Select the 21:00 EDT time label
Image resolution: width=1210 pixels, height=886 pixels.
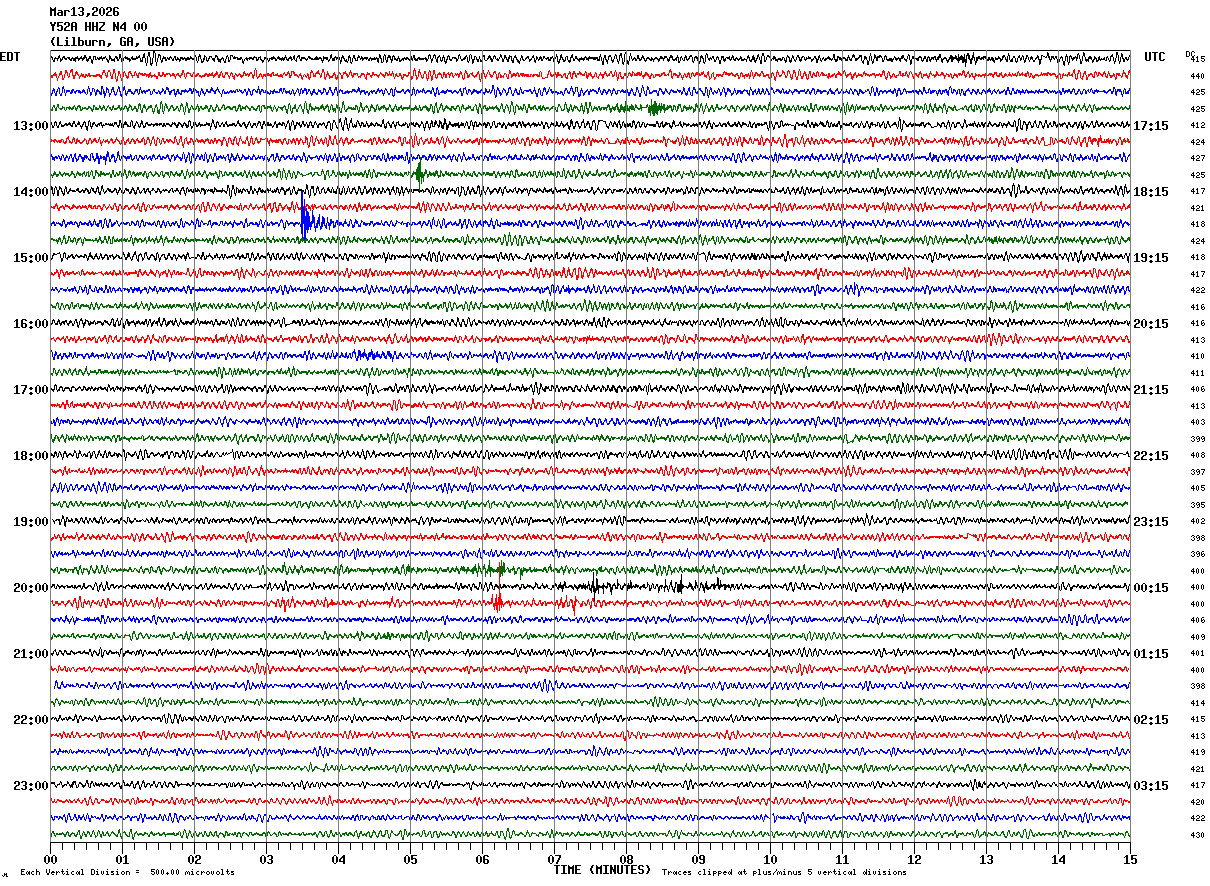[x=31, y=654]
